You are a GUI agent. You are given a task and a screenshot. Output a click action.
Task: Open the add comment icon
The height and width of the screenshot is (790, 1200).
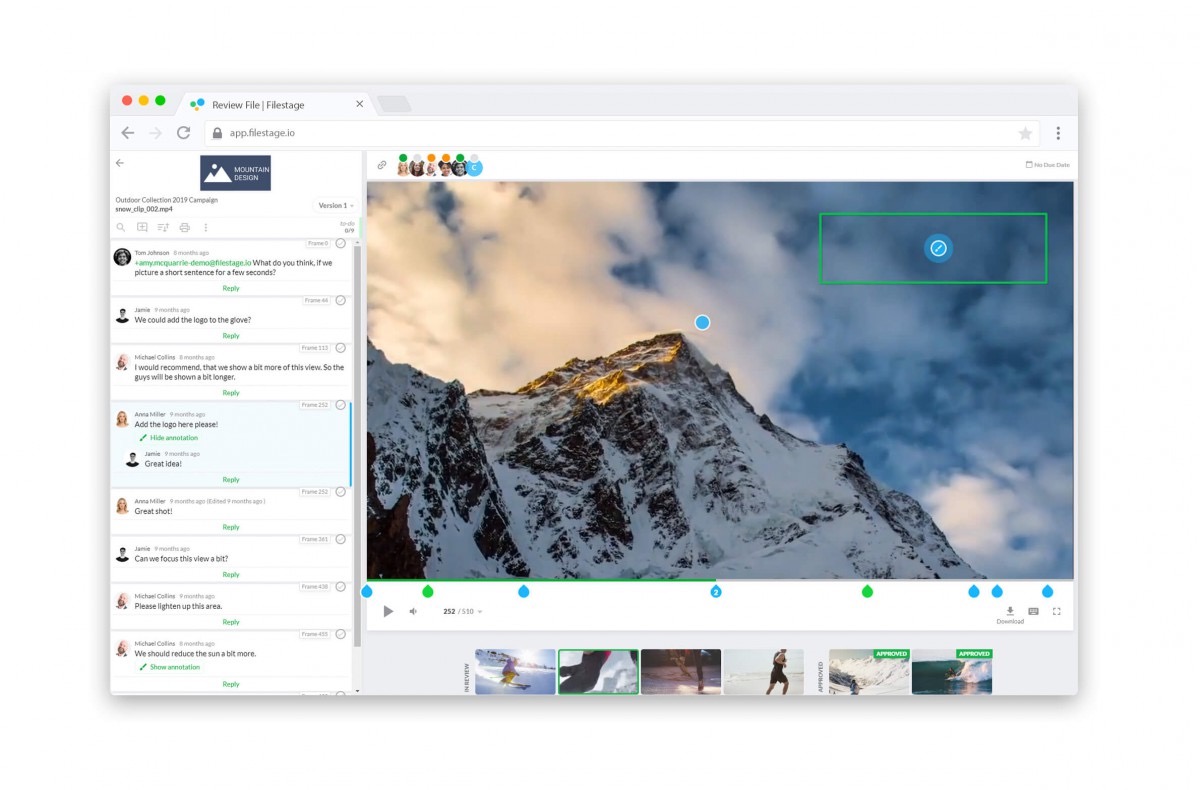point(142,227)
